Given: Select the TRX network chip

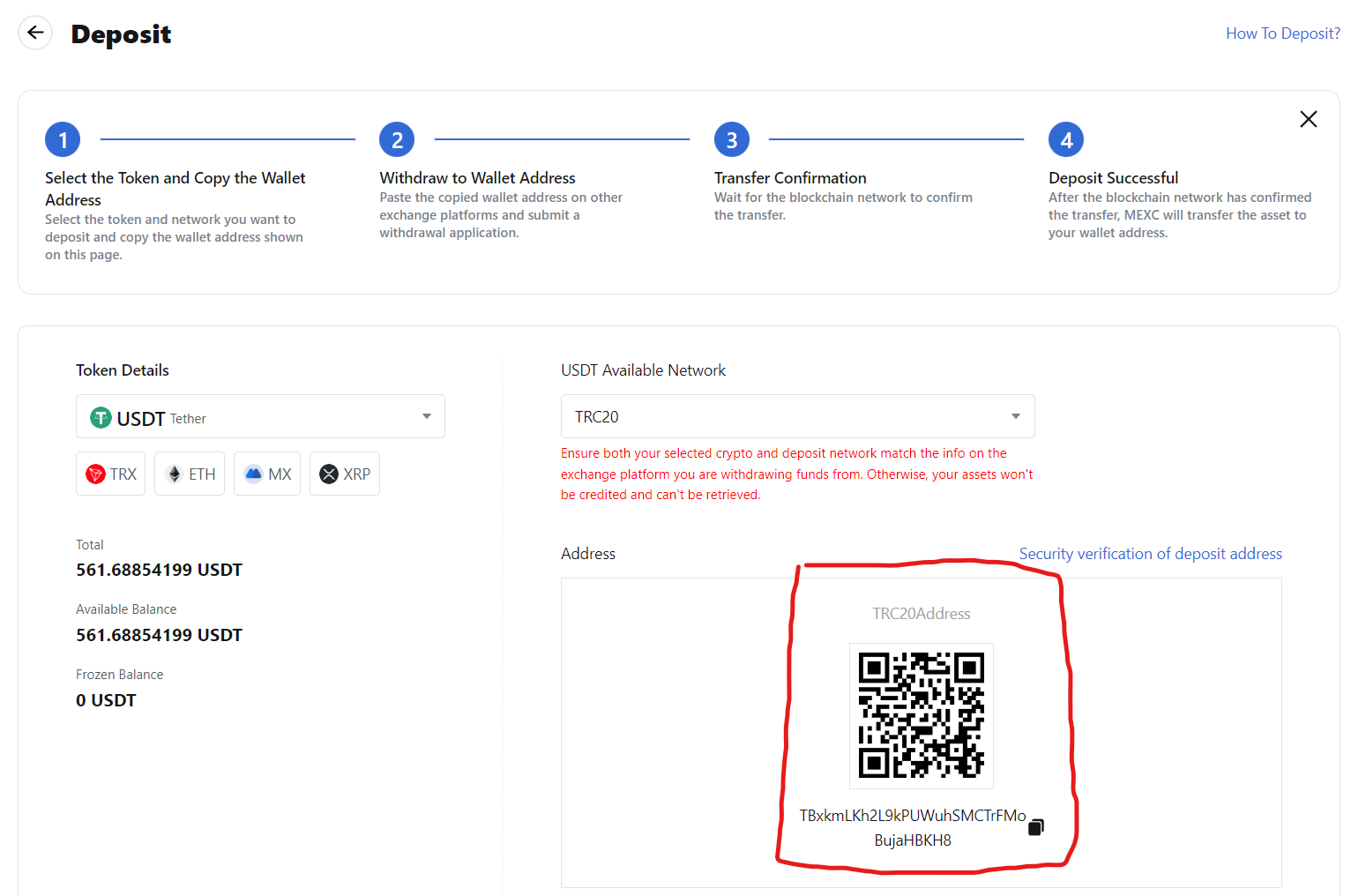Looking at the screenshot, I should pyautogui.click(x=110, y=474).
